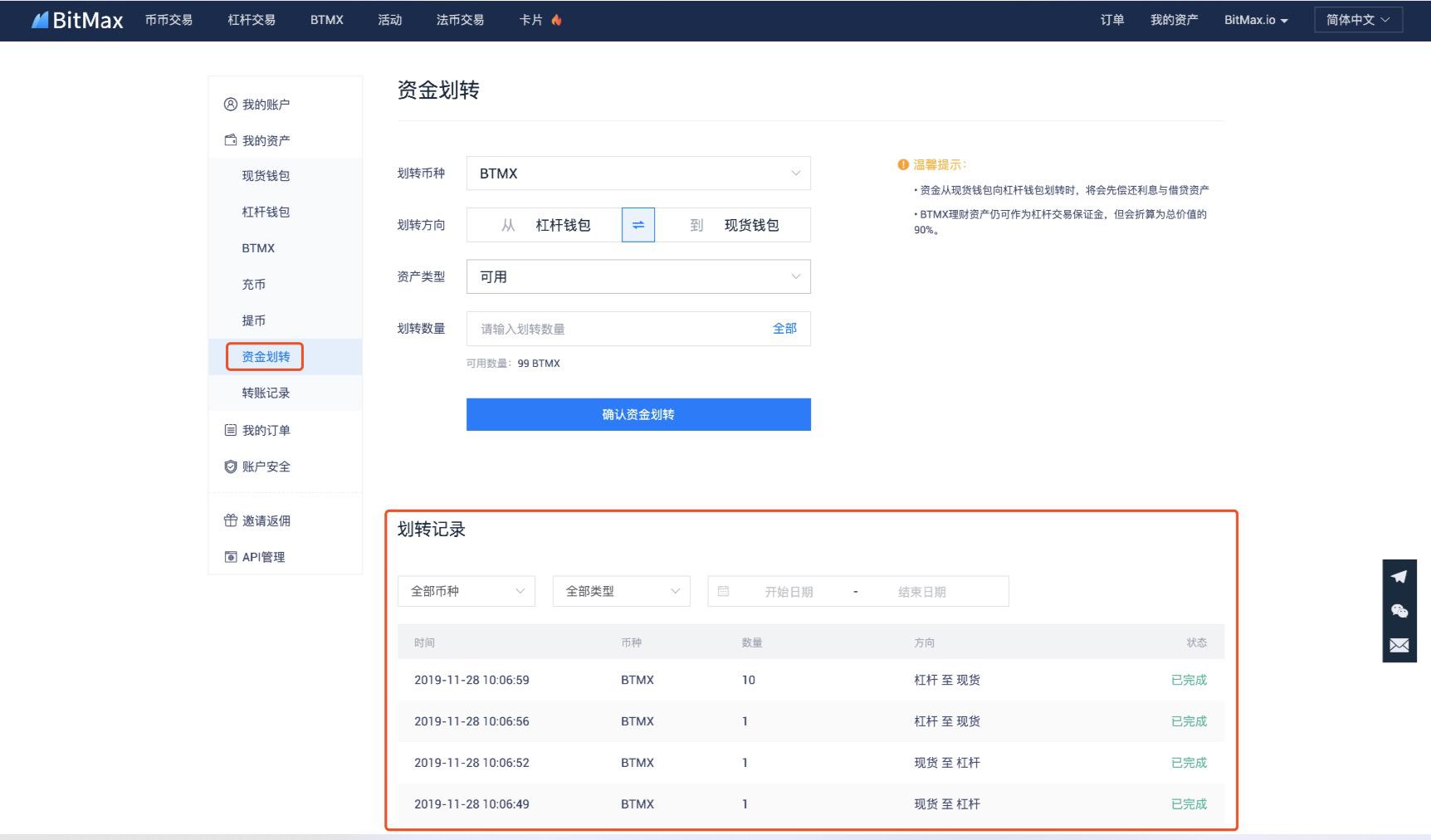This screenshot has height=840, width=1431.
Task: Open 法币交易 in the top navigation
Action: tap(461, 20)
